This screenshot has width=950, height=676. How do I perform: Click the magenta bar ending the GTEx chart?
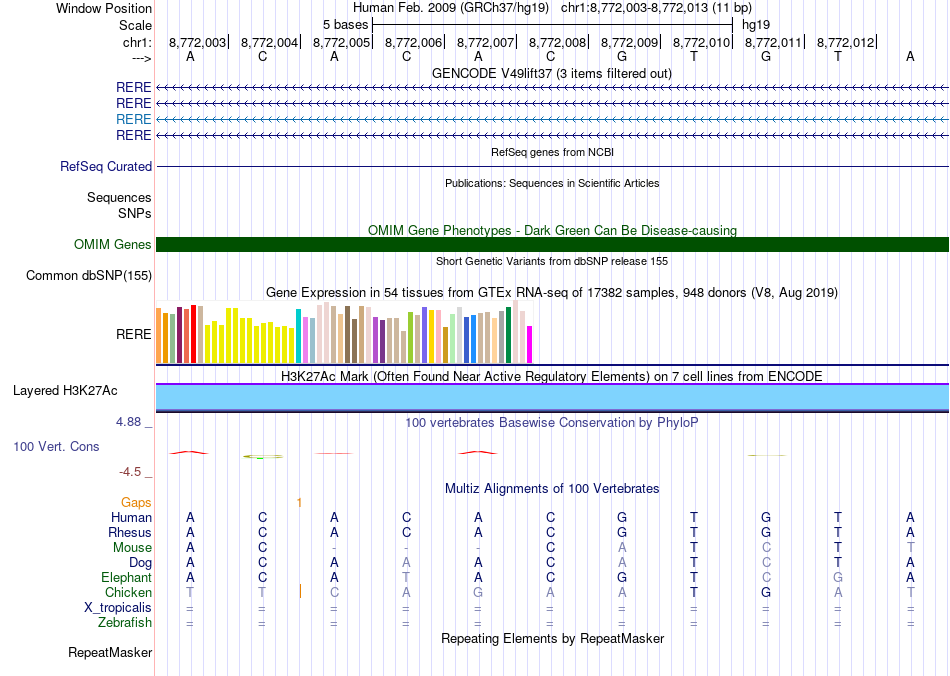tap(530, 345)
